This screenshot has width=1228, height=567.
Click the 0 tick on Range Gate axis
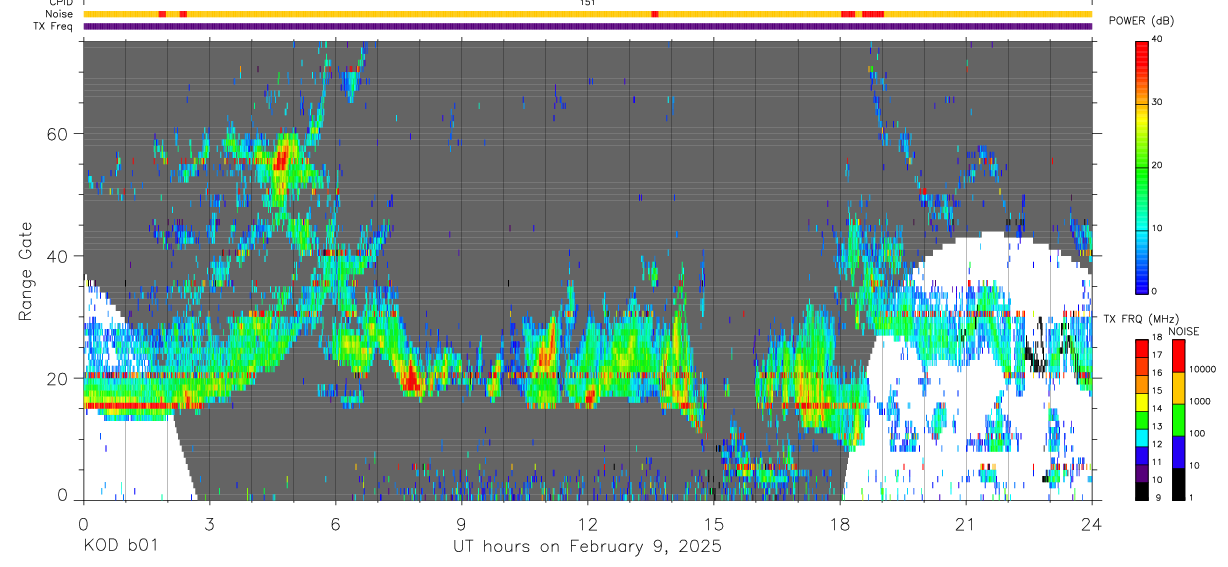point(63,495)
